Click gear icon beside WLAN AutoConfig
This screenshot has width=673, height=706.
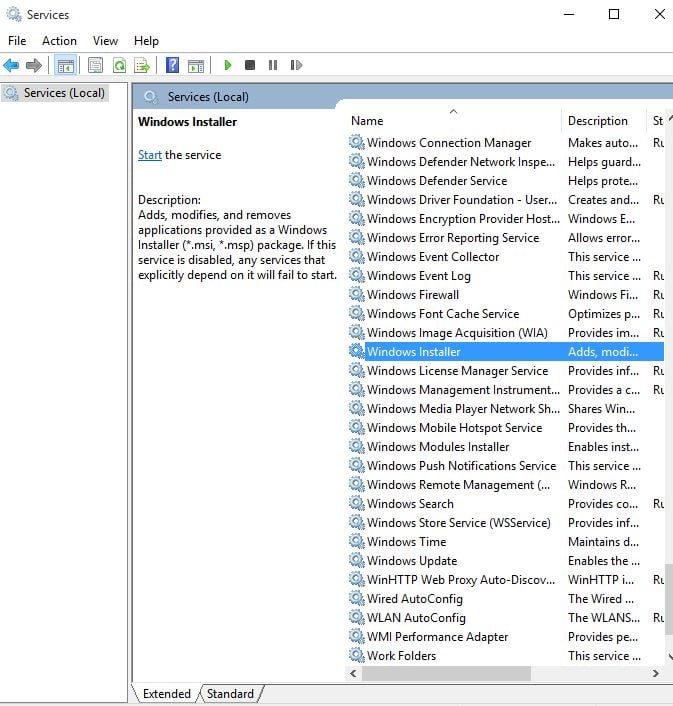pos(357,617)
